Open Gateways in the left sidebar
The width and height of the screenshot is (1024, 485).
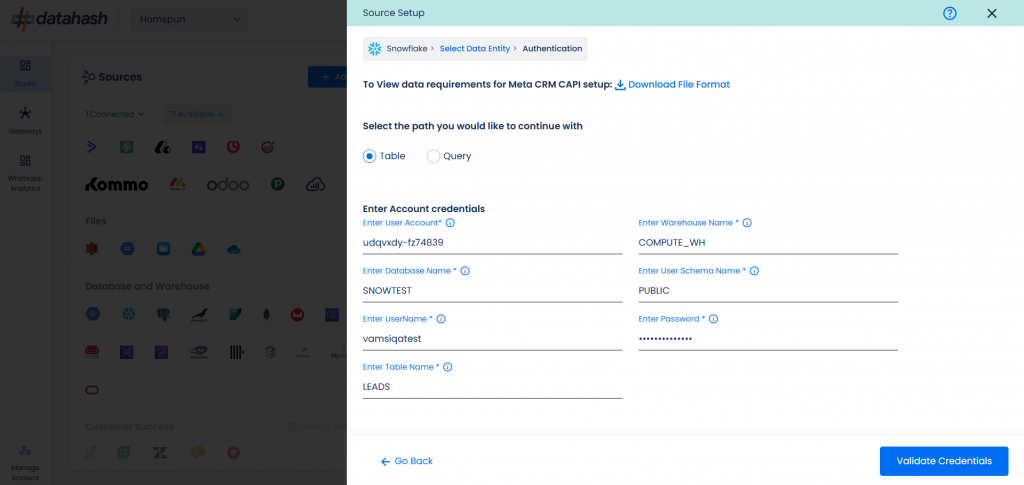pyautogui.click(x=25, y=121)
